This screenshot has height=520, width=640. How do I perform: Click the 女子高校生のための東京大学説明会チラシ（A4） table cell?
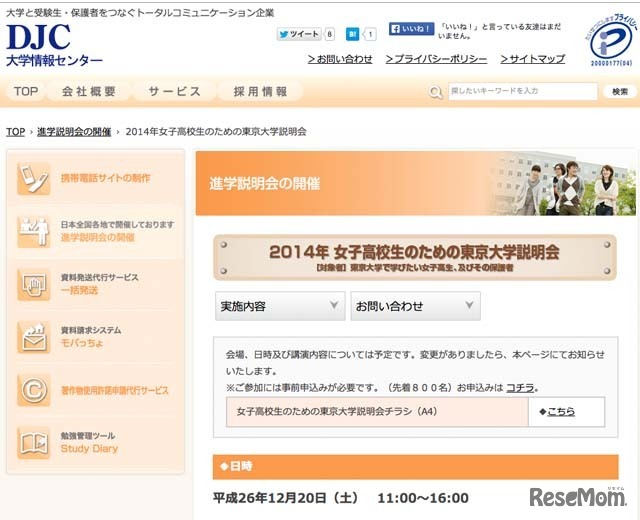click(x=377, y=411)
